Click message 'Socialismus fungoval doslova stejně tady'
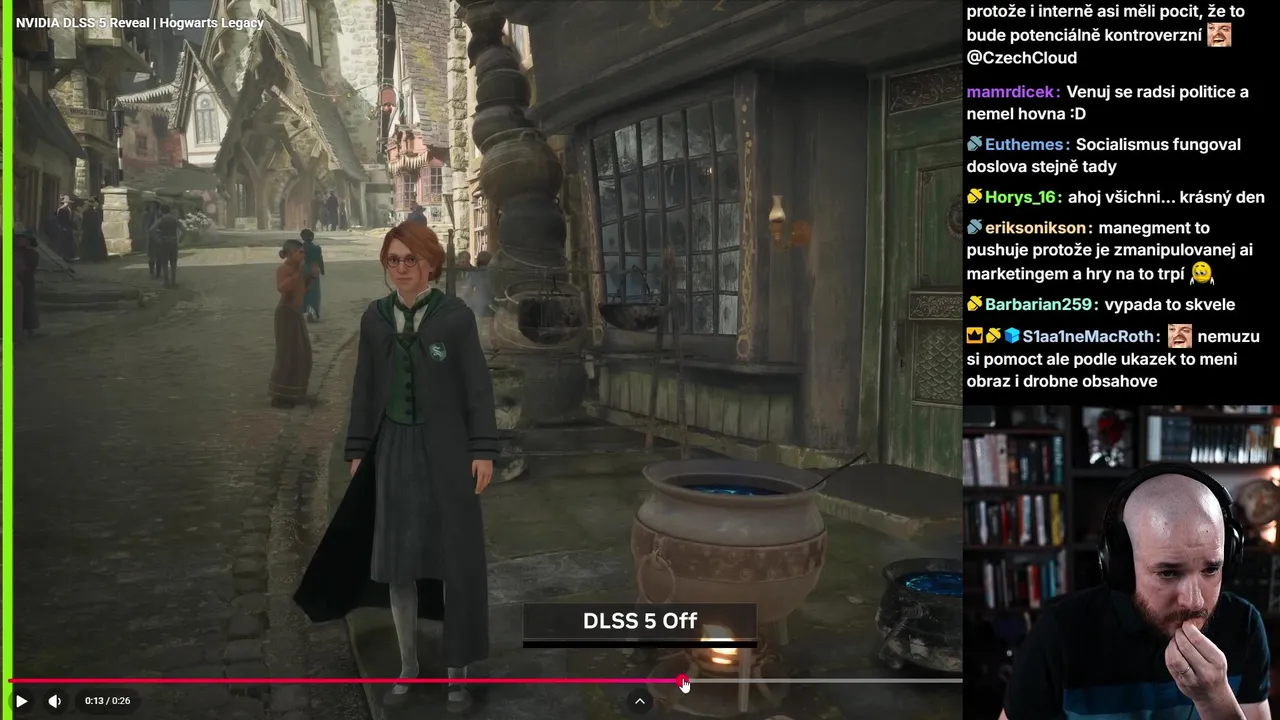 coord(1104,155)
